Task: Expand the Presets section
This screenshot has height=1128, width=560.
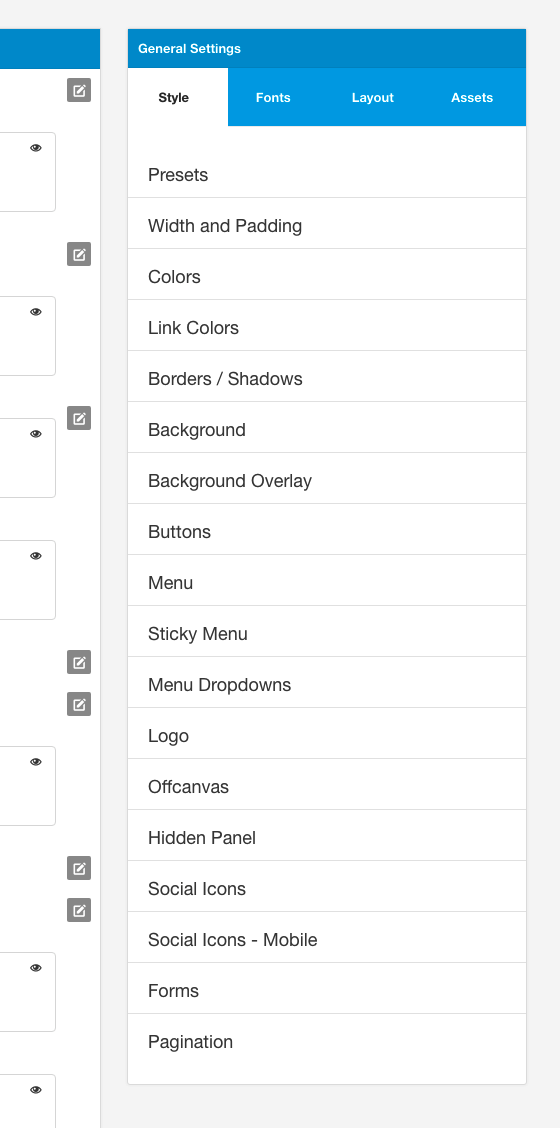Action: tap(327, 175)
